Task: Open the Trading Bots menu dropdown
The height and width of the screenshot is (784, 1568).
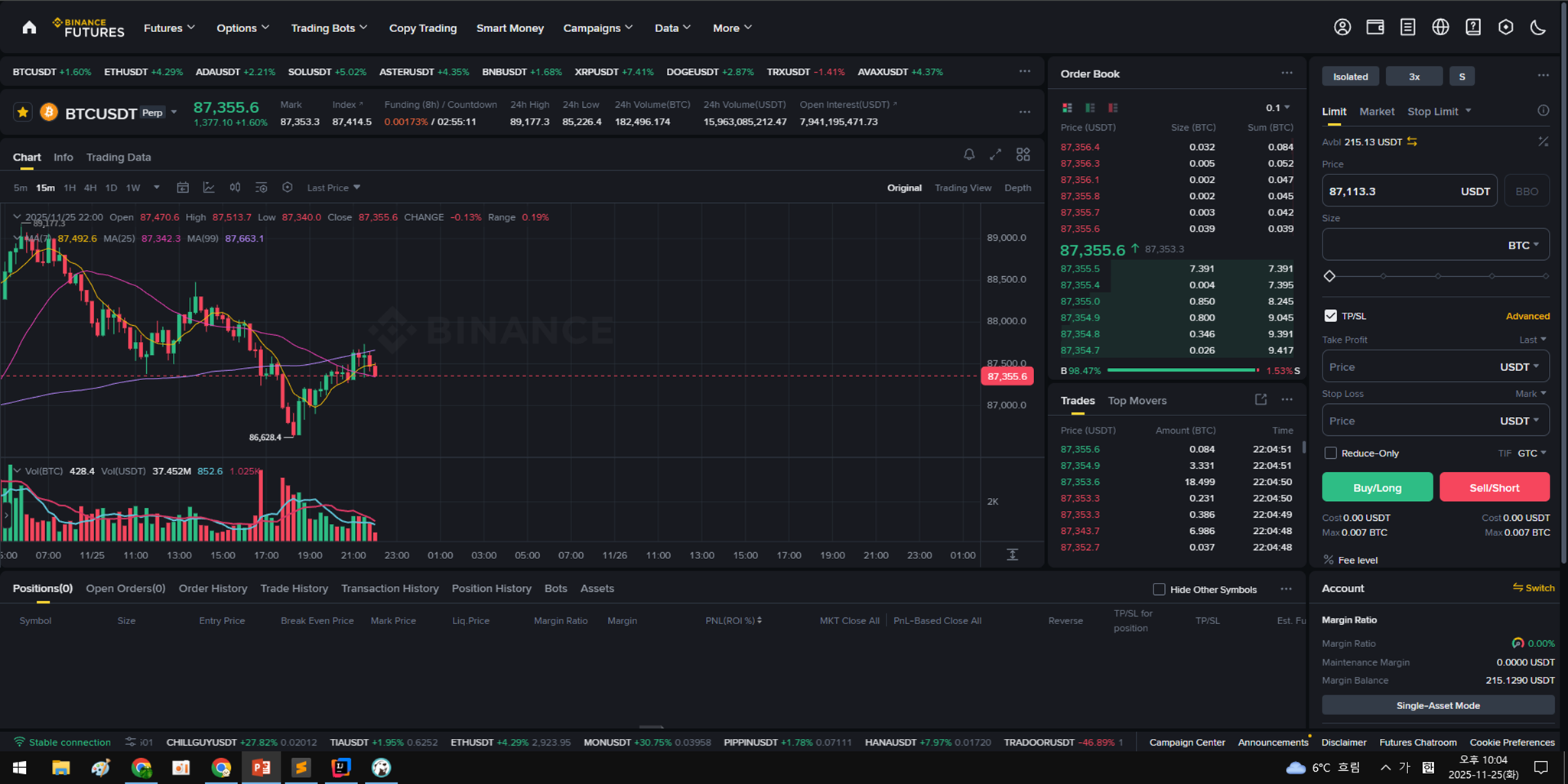Action: (329, 28)
